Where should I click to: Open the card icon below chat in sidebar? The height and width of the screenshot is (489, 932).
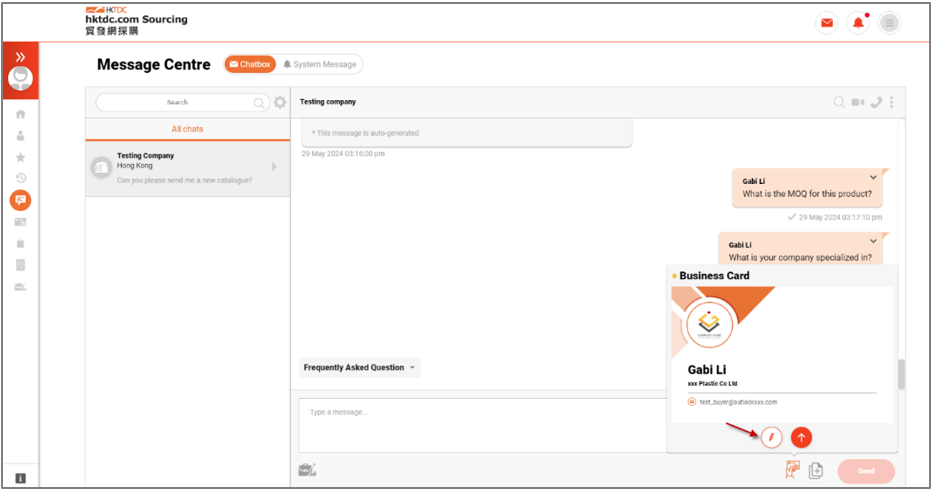[x=20, y=222]
